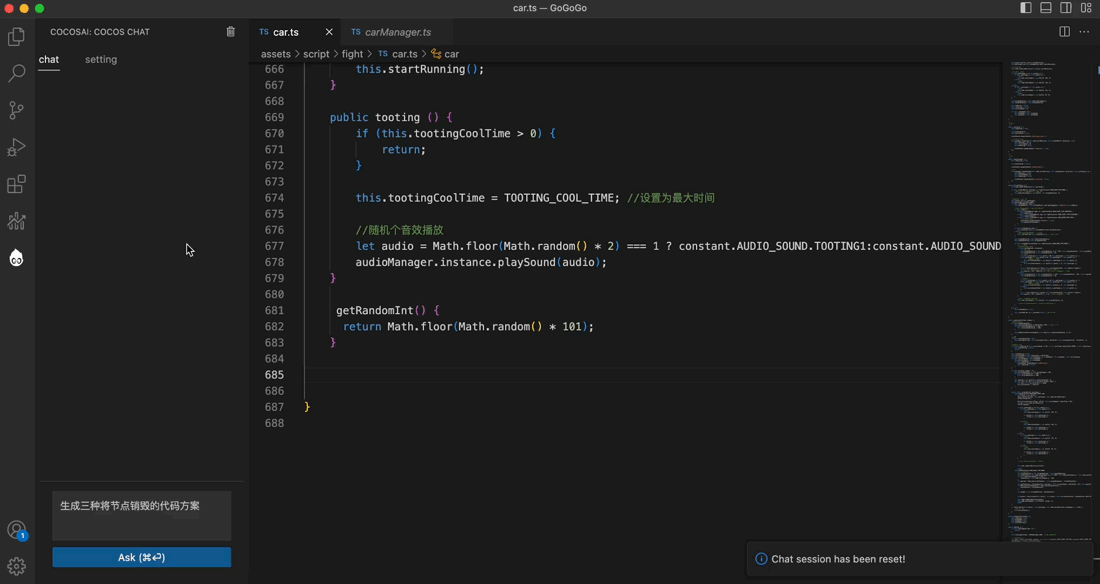This screenshot has width=1100, height=584.
Task: Open the chart analytics activity bar icon
Action: (x=16, y=221)
